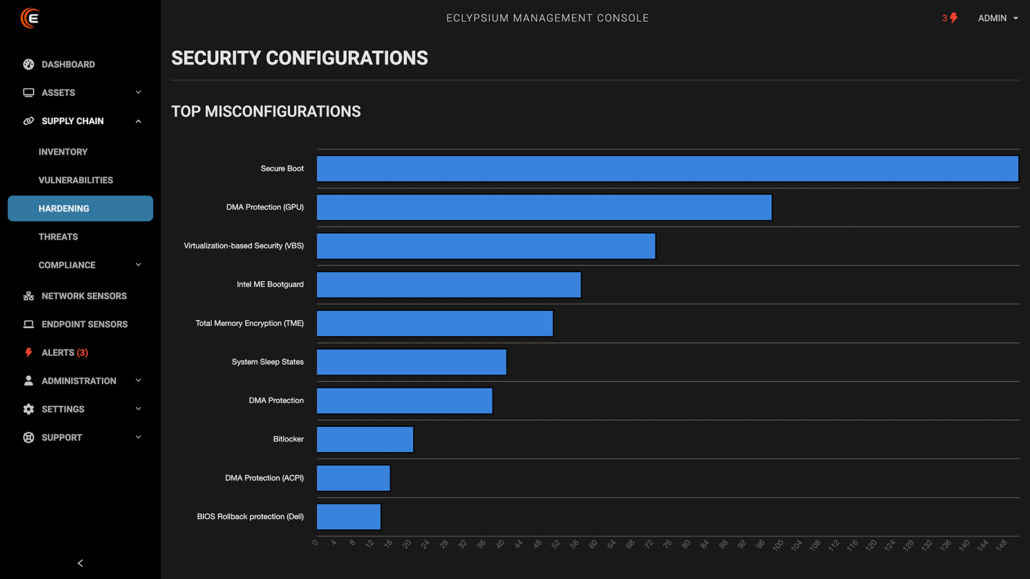
Task: Click the Network Sensors icon
Action: coord(28,296)
